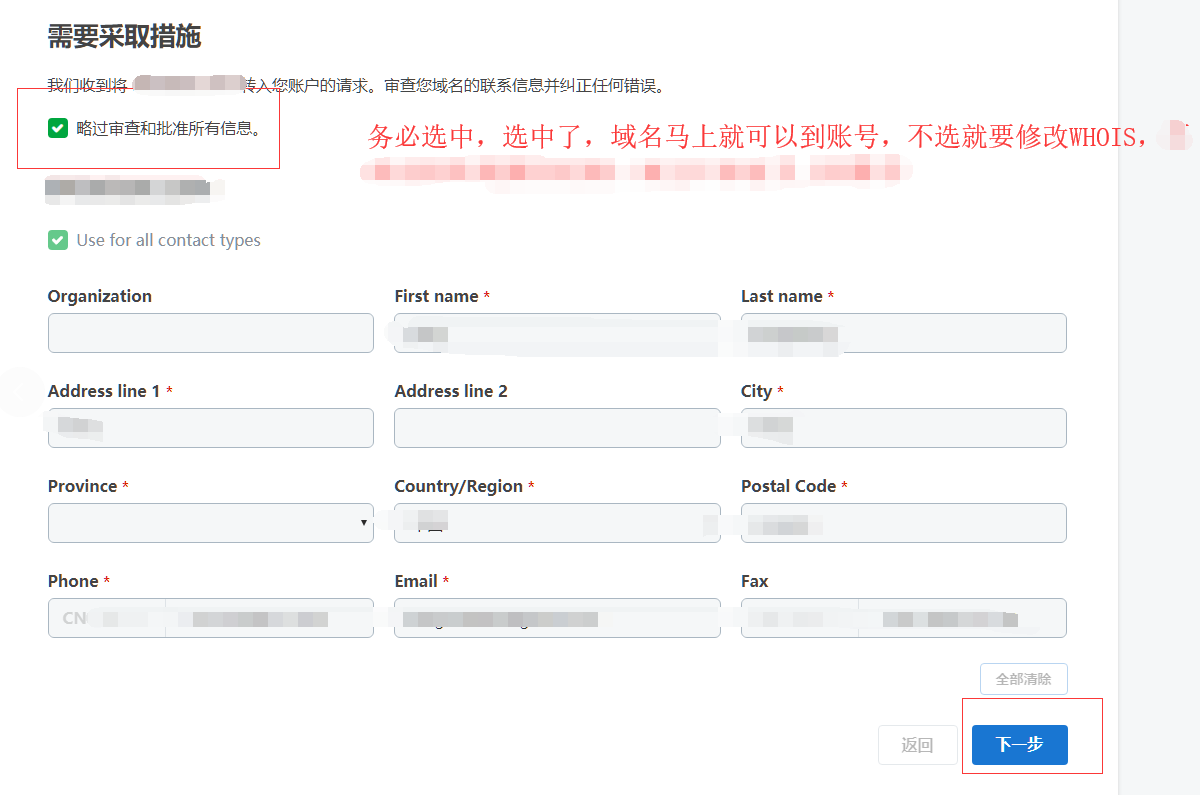Click the blue 下一步 next button
This screenshot has height=795, width=1200.
pyautogui.click(x=1019, y=745)
